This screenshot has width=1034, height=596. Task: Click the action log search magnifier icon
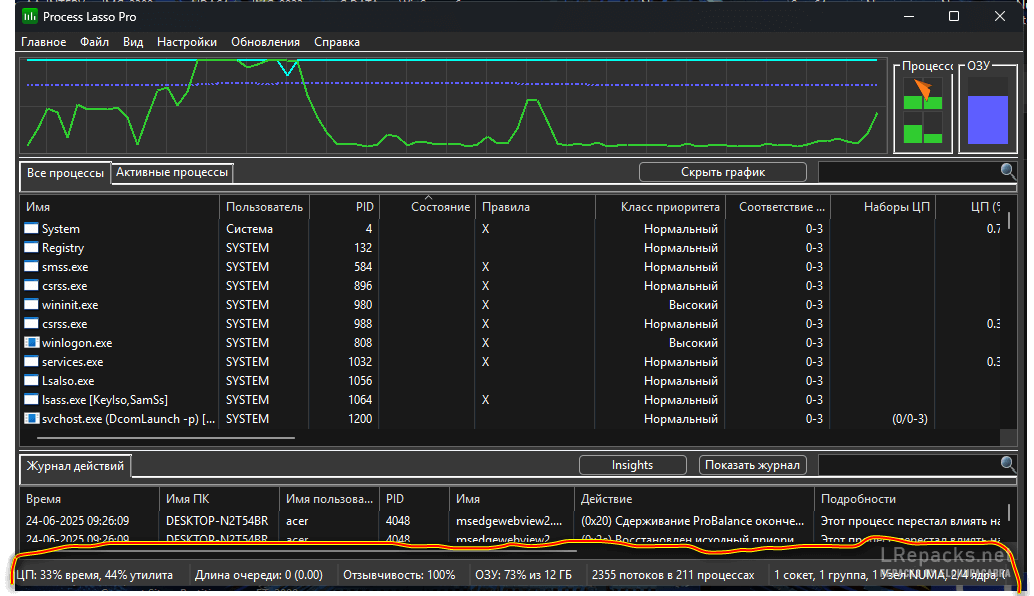click(x=1008, y=464)
